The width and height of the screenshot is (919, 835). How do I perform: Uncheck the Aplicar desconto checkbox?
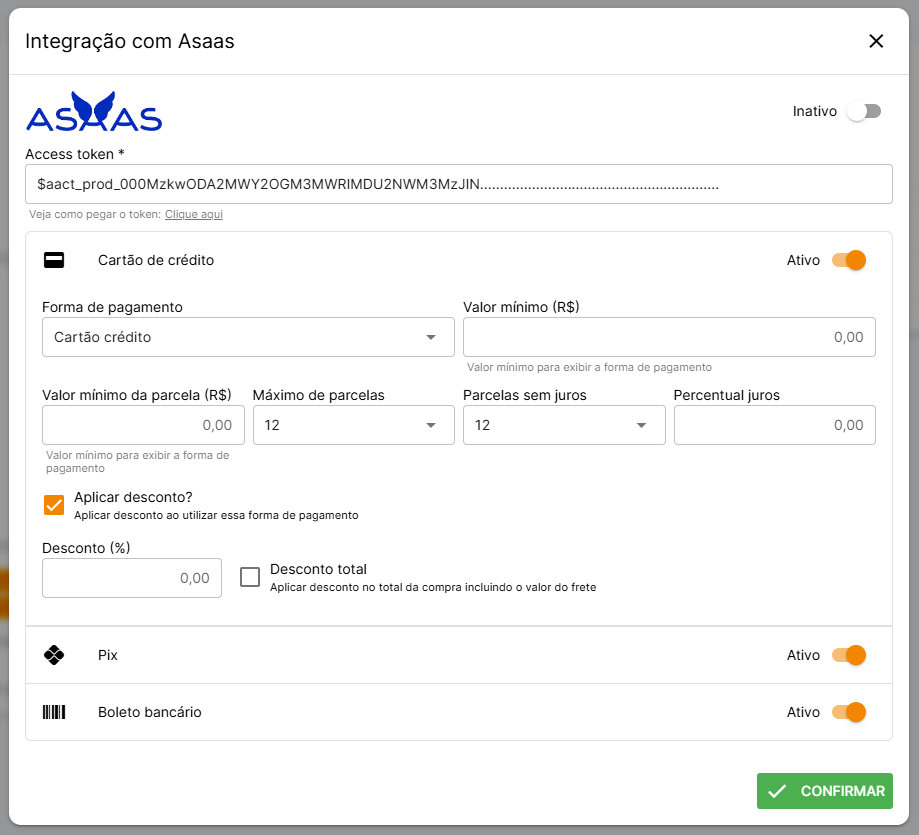[x=54, y=505]
